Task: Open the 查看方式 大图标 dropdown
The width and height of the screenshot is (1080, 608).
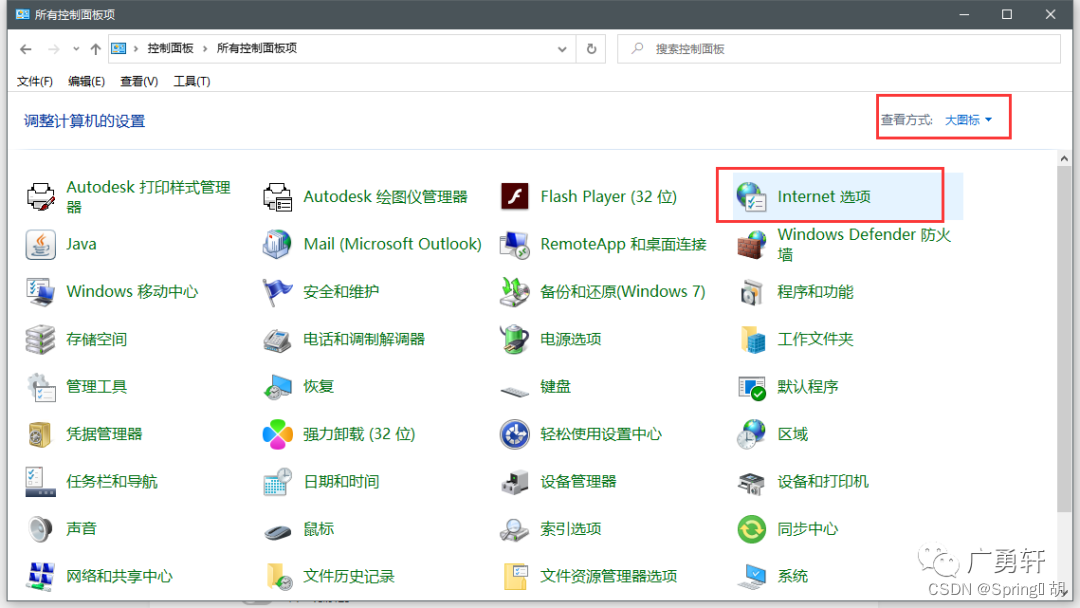Action: (968, 120)
